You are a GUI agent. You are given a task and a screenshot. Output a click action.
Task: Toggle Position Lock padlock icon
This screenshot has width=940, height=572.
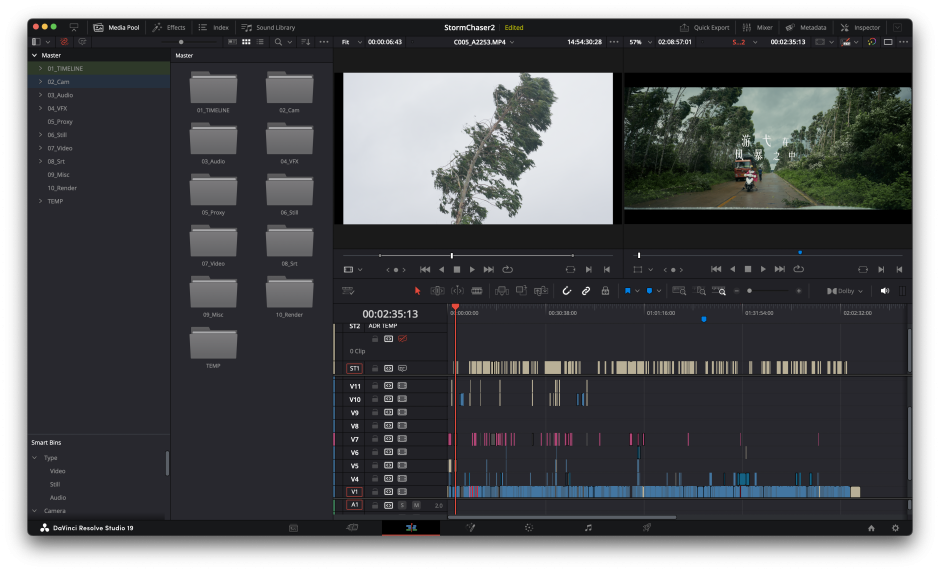tap(605, 291)
